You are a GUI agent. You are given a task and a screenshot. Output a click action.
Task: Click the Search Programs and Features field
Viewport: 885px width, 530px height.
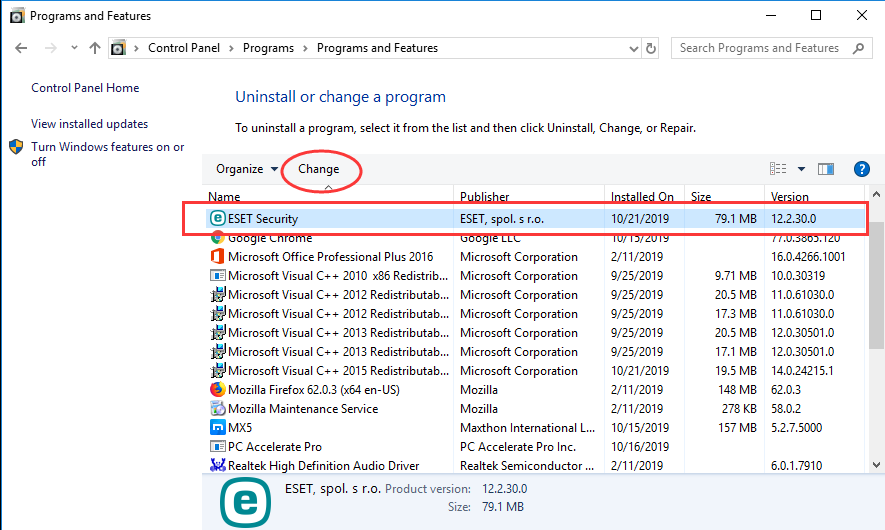[771, 48]
